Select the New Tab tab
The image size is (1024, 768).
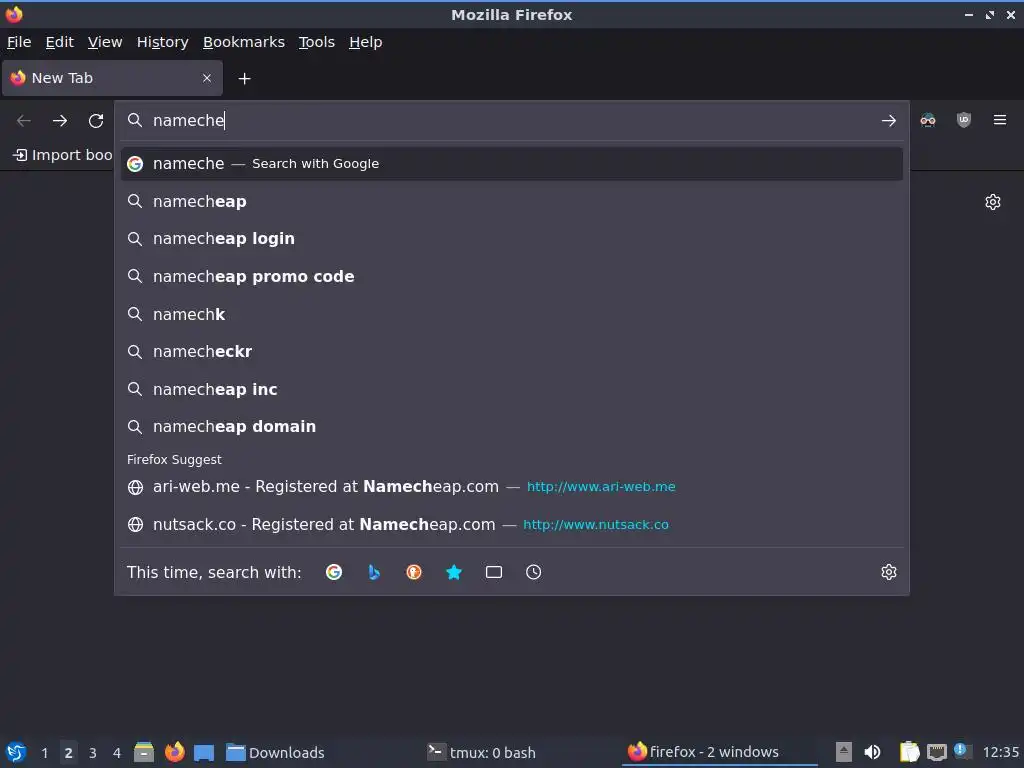[x=112, y=78]
